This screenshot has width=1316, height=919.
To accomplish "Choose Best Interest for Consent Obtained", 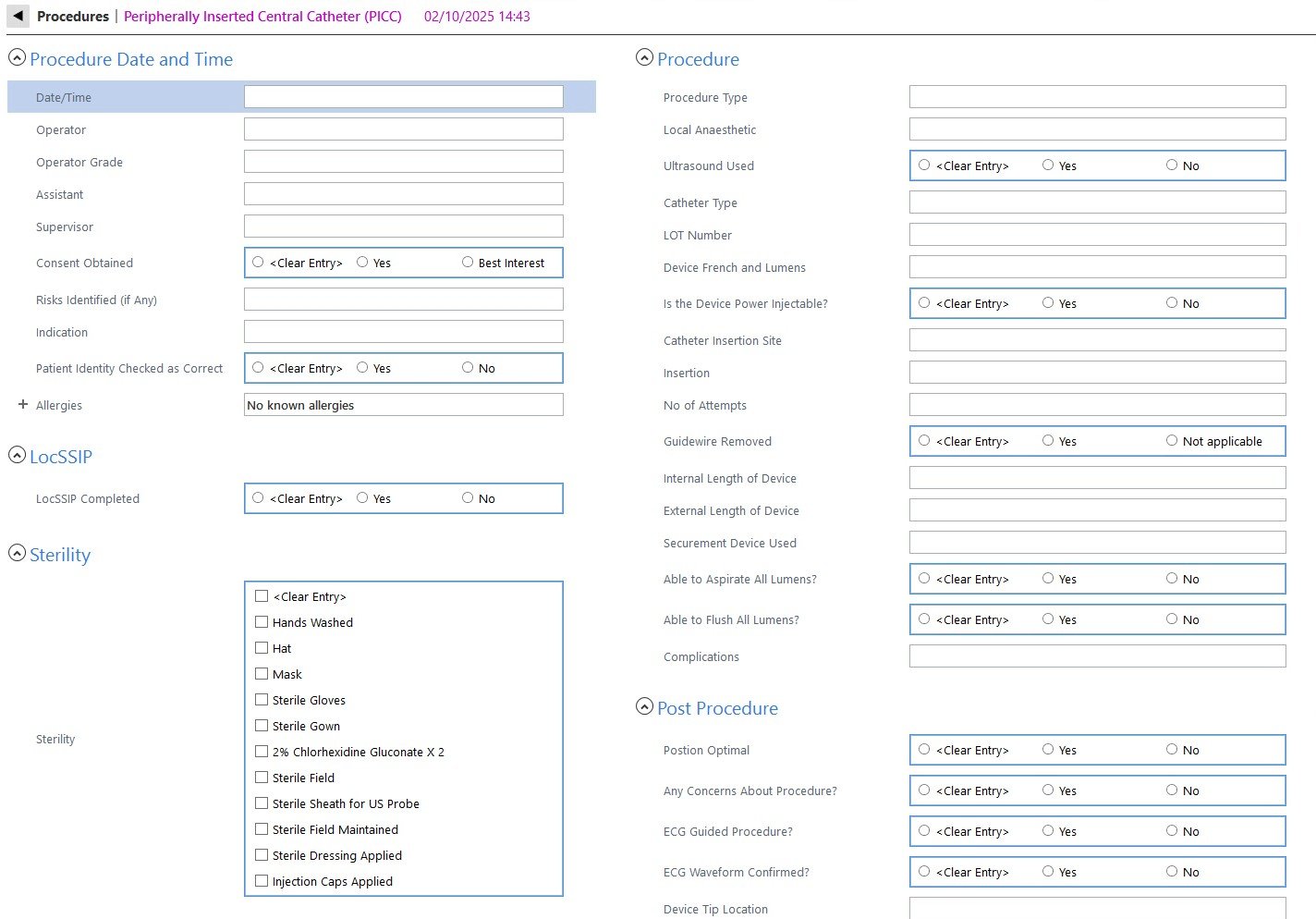I will point(468,263).
